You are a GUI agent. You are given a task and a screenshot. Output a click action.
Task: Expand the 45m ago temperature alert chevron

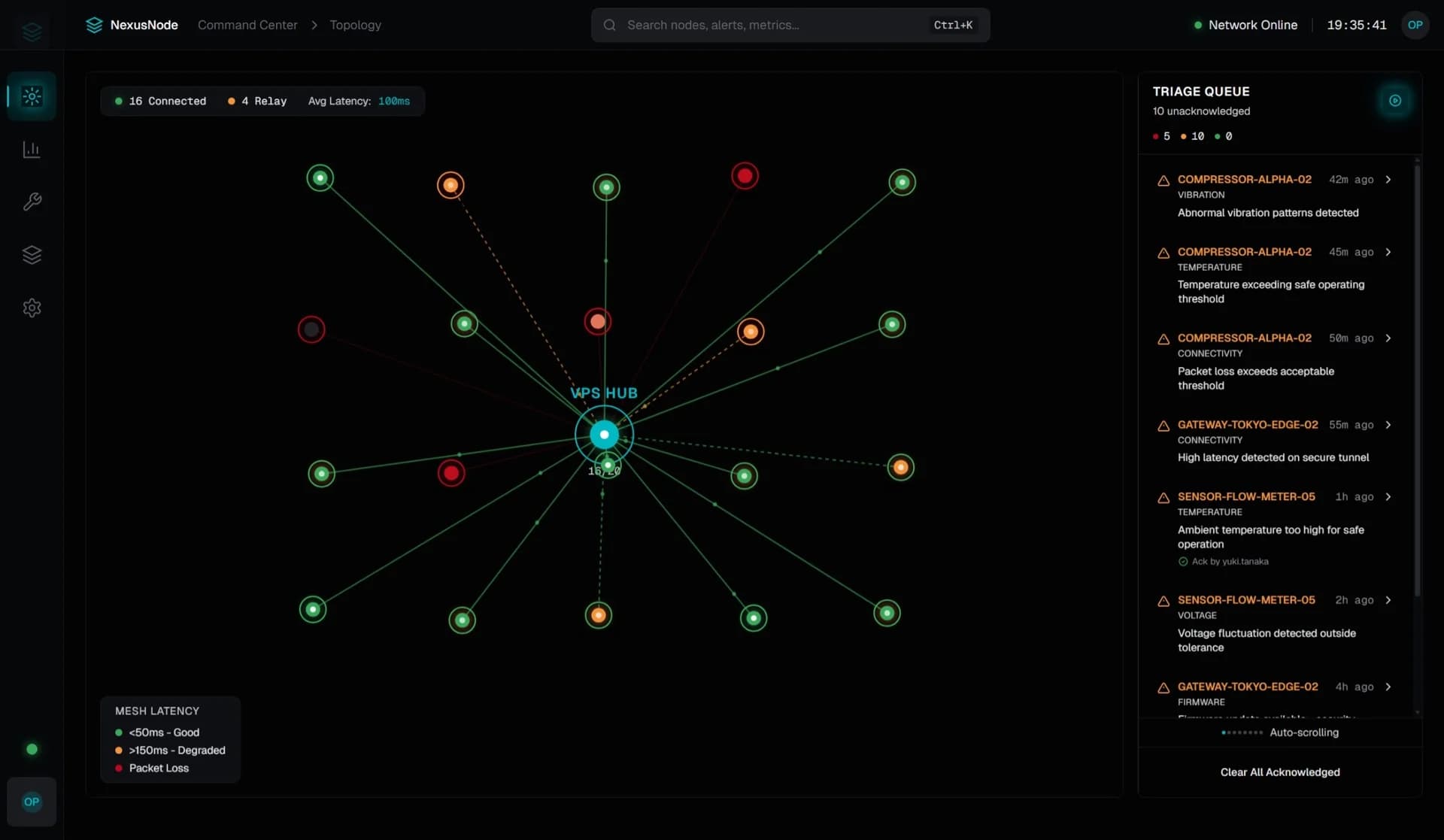(x=1388, y=252)
